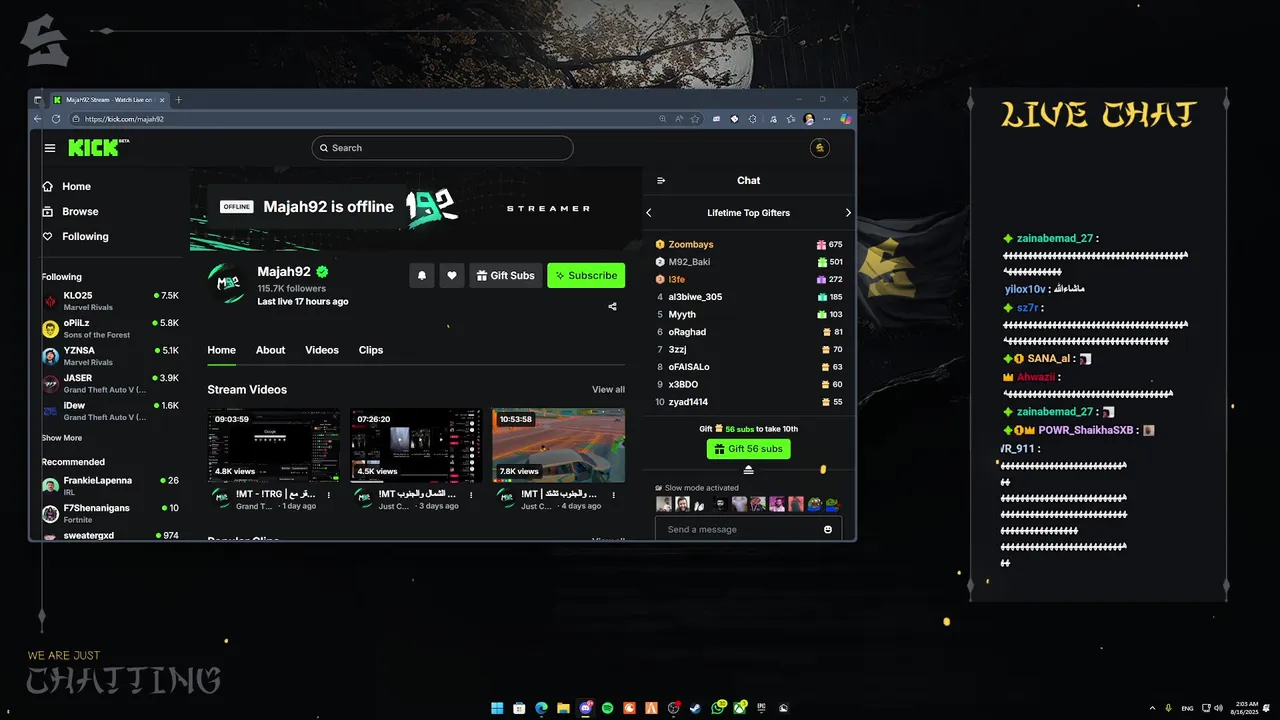Switch to the Videos tab

click(x=322, y=350)
